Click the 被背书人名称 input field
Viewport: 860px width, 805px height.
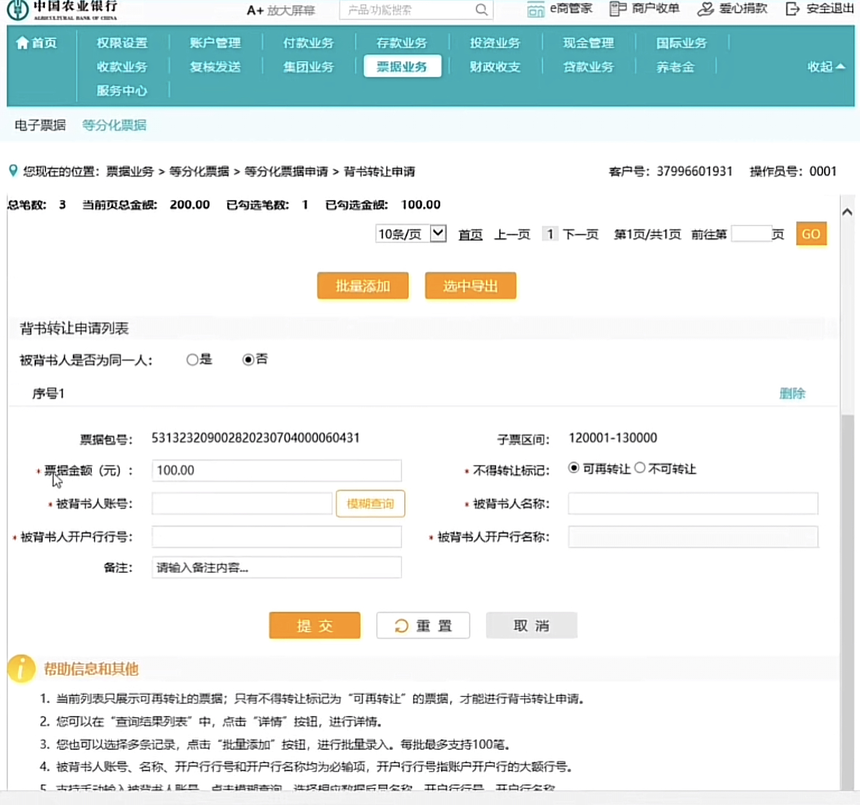pos(693,503)
